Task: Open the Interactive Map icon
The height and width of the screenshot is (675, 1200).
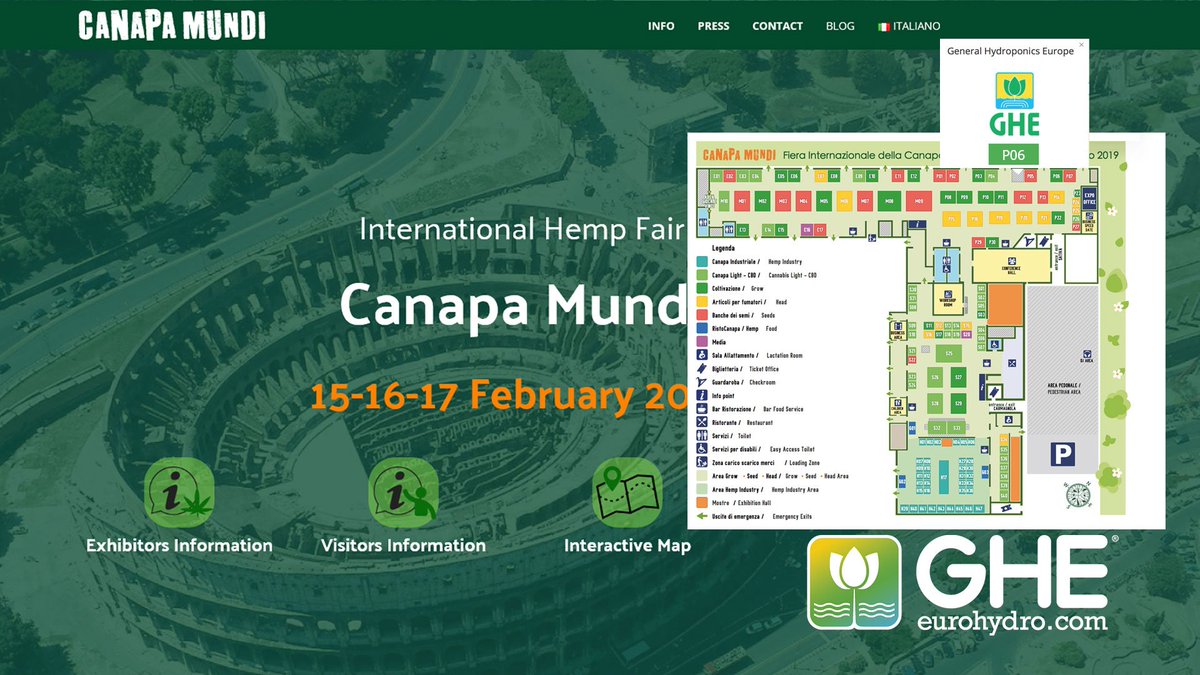Action: click(627, 492)
